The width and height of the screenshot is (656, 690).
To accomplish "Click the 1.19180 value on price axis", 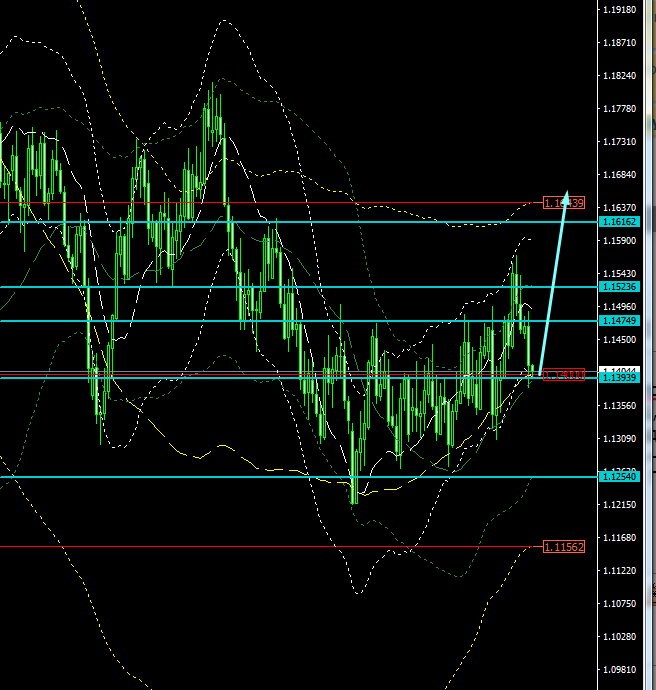I will [622, 10].
